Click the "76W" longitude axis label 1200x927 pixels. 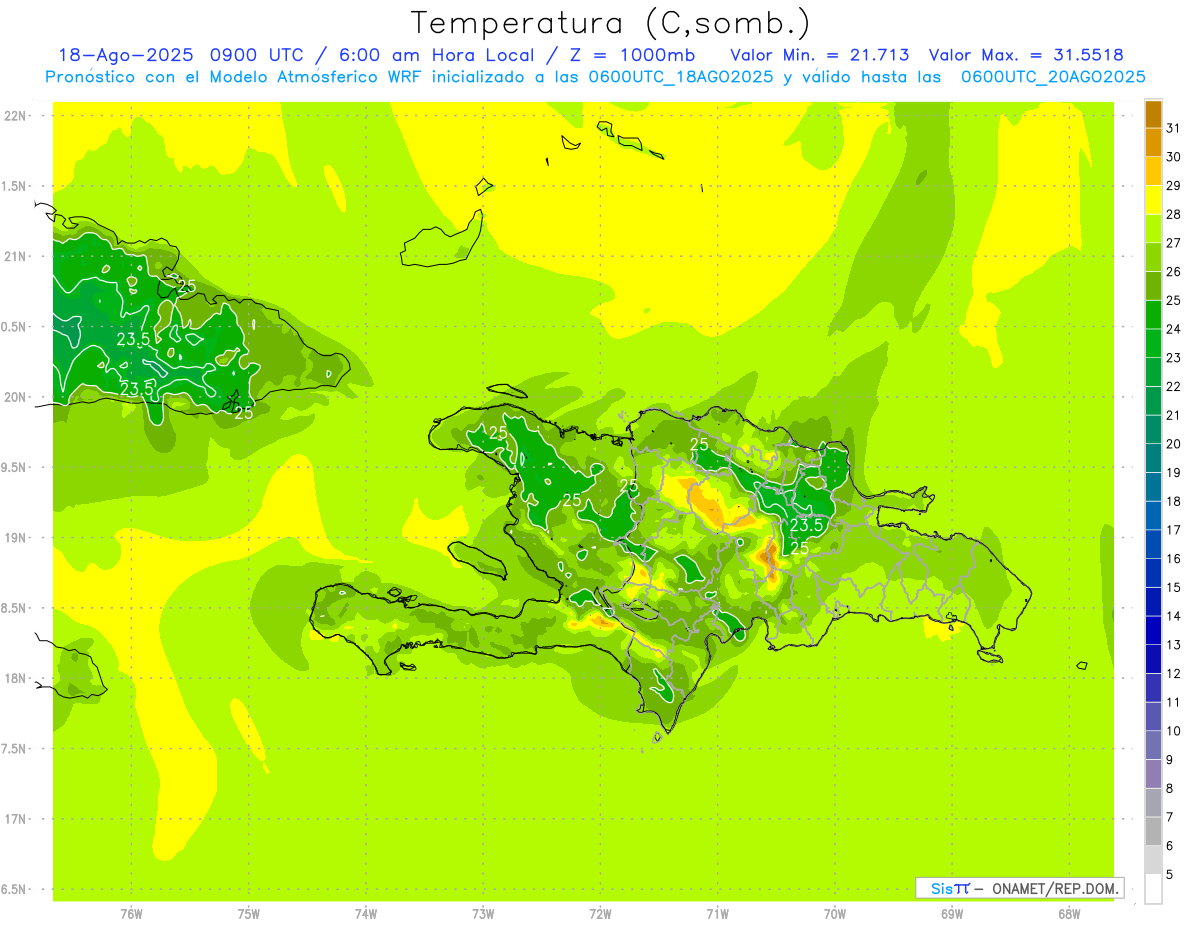tap(132, 913)
